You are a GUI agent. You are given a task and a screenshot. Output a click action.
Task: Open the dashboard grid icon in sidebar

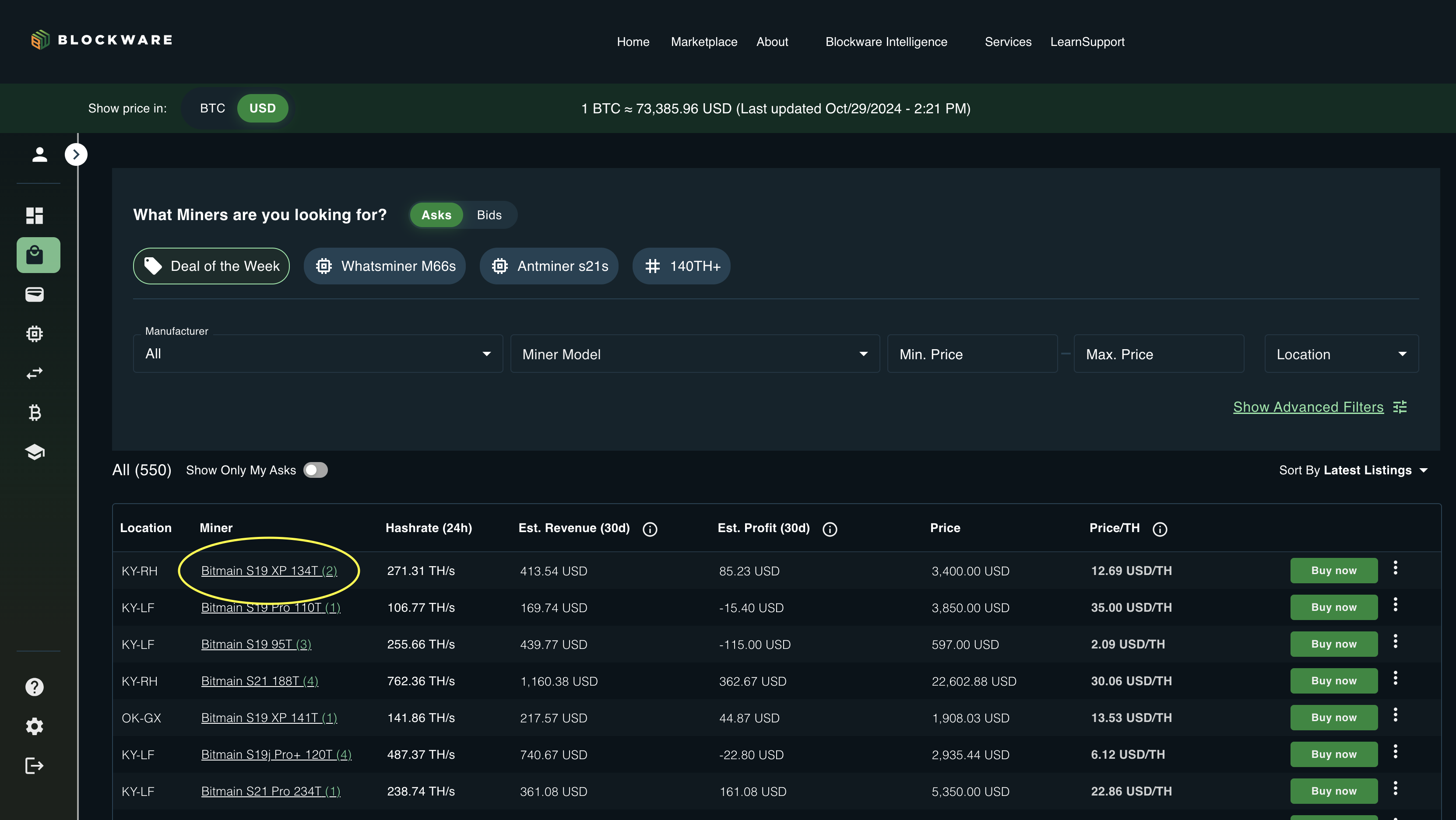35,215
